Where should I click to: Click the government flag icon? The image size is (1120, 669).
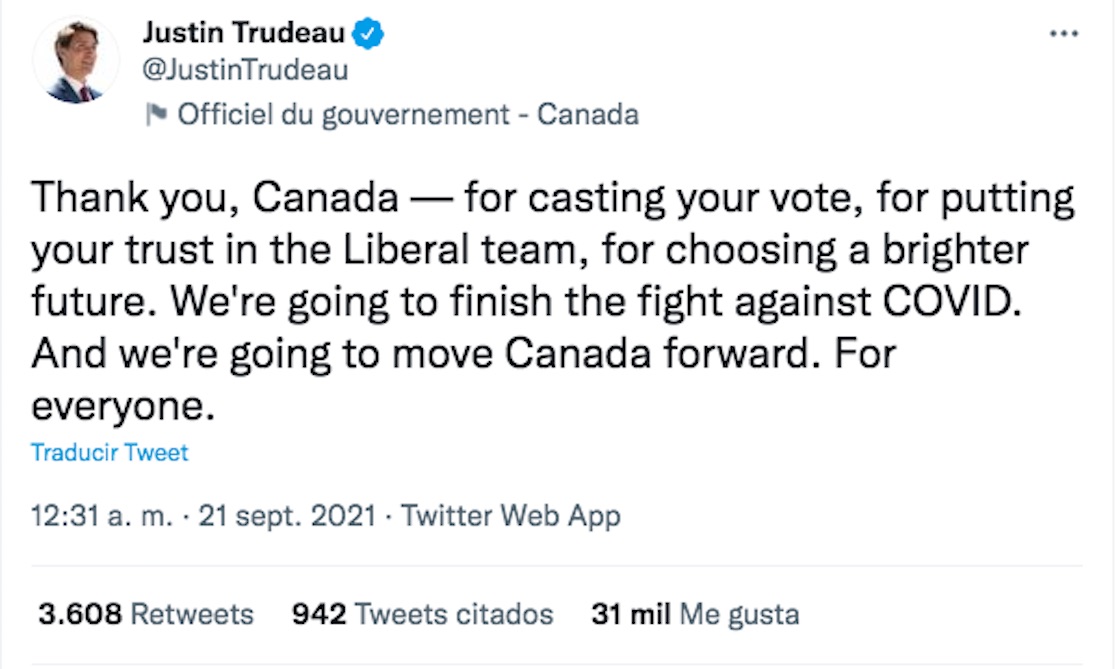[x=155, y=115]
